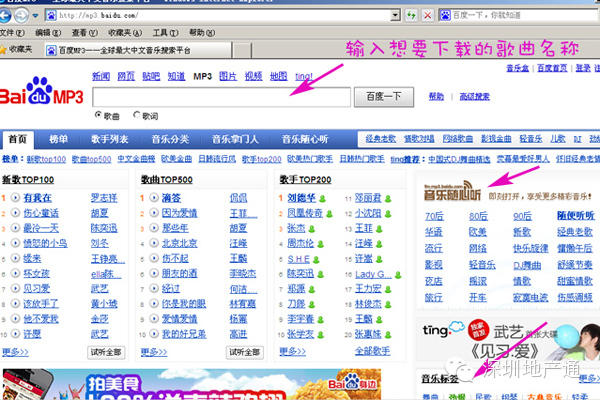Open the 查看 menu
Screen dimensions: 600x400
pyautogui.click(x=85, y=33)
